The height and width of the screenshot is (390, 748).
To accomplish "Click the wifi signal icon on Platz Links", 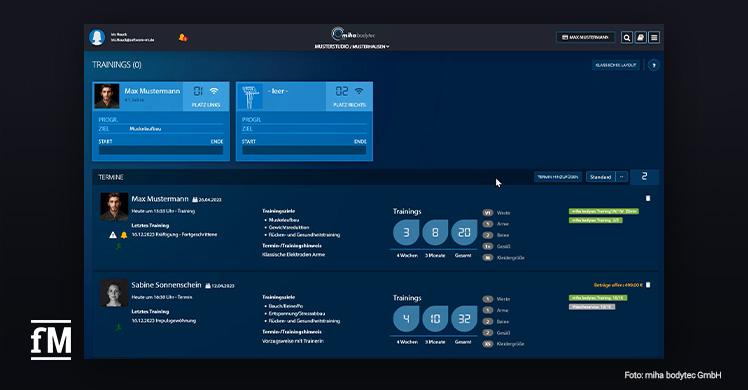I will coord(214,91).
